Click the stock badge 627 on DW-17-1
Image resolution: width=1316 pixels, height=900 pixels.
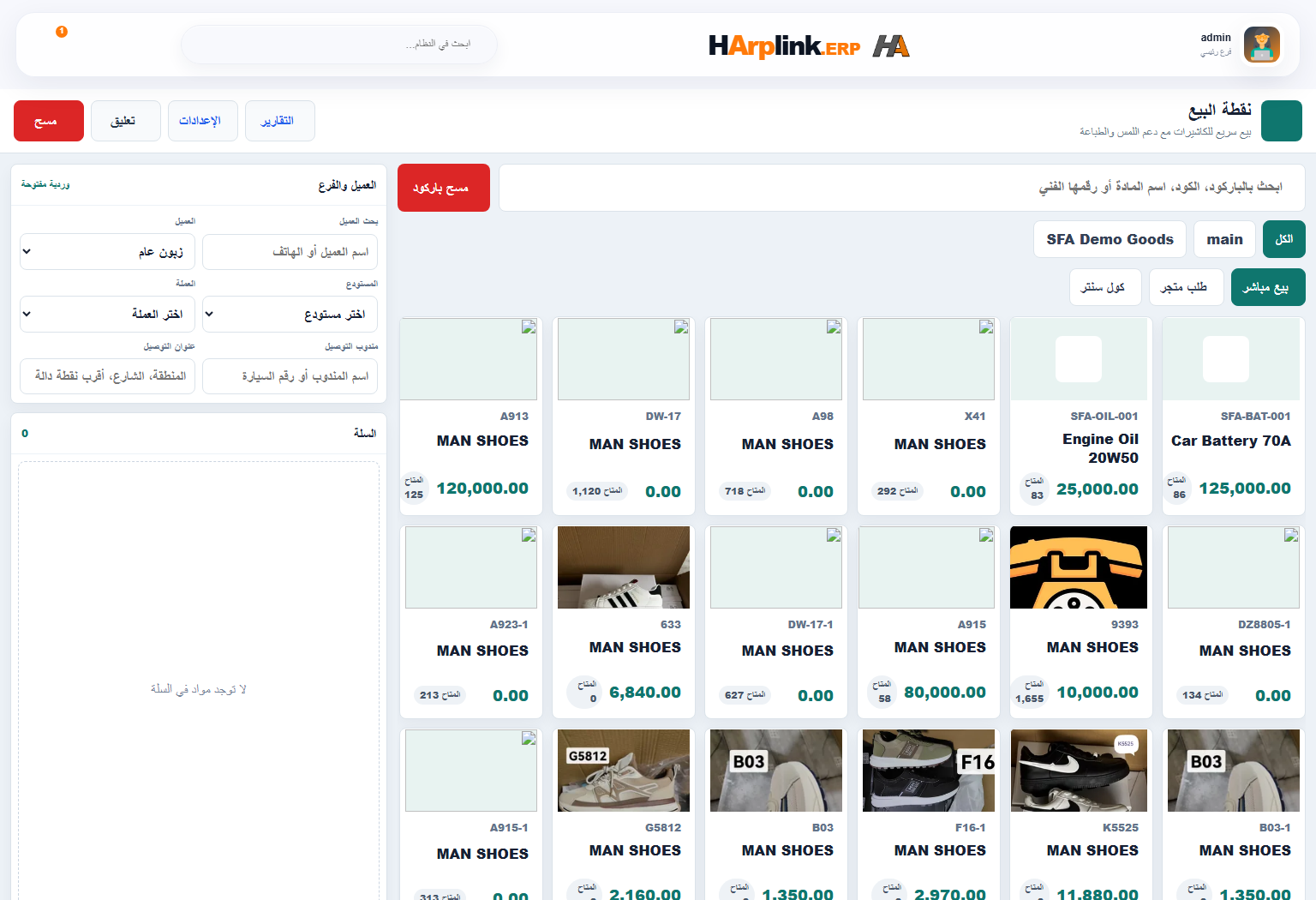pos(745,695)
